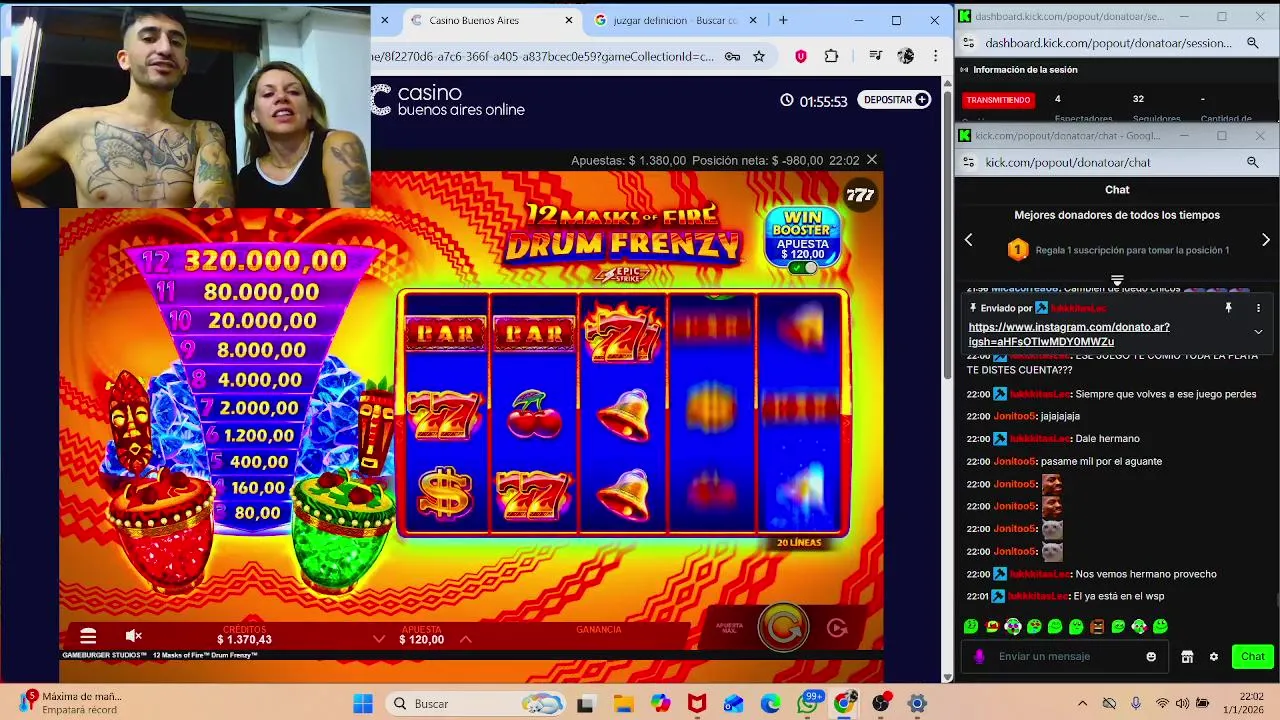Expand the pinned message chevron
The height and width of the screenshot is (720, 1280).
[x=1258, y=332]
